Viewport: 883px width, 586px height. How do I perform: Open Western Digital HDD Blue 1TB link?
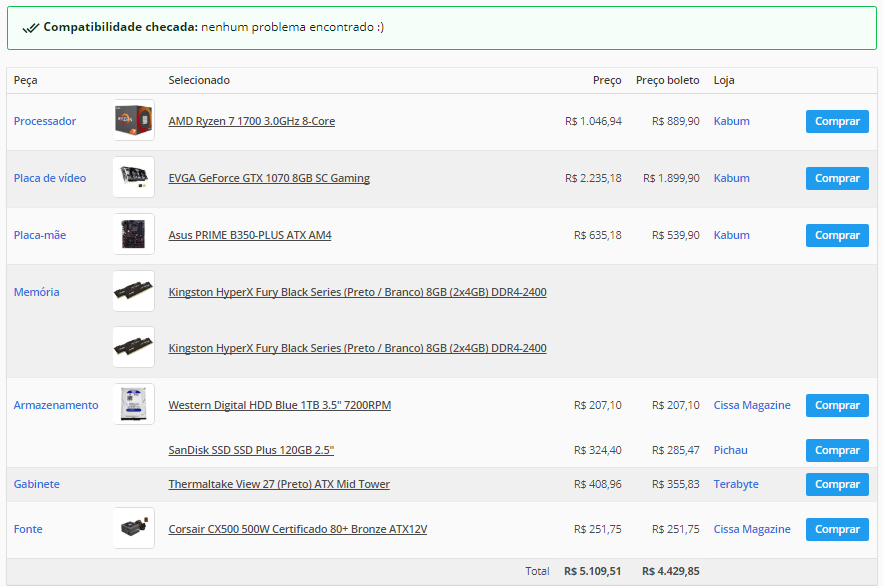(280, 405)
